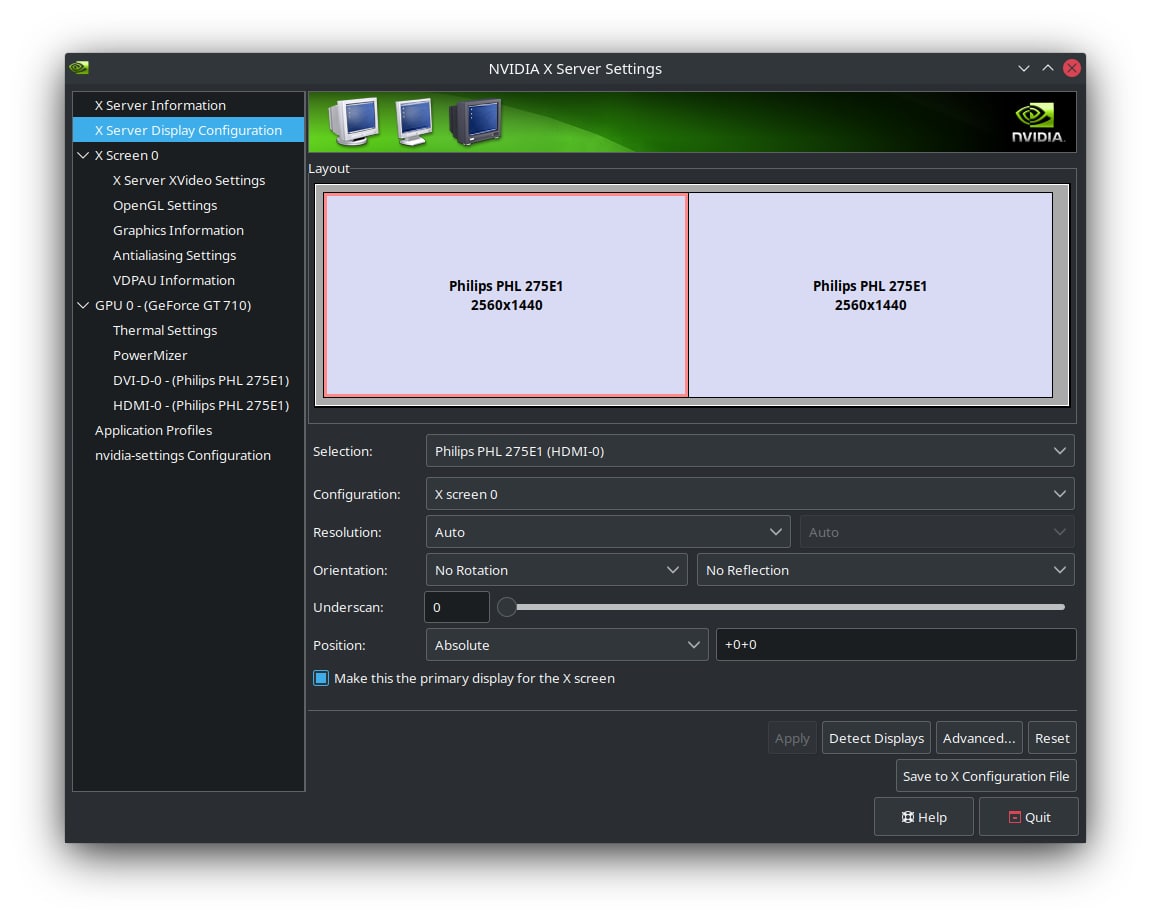Click Detect Displays button
Screen dimensions: 1151x920
[876, 738]
